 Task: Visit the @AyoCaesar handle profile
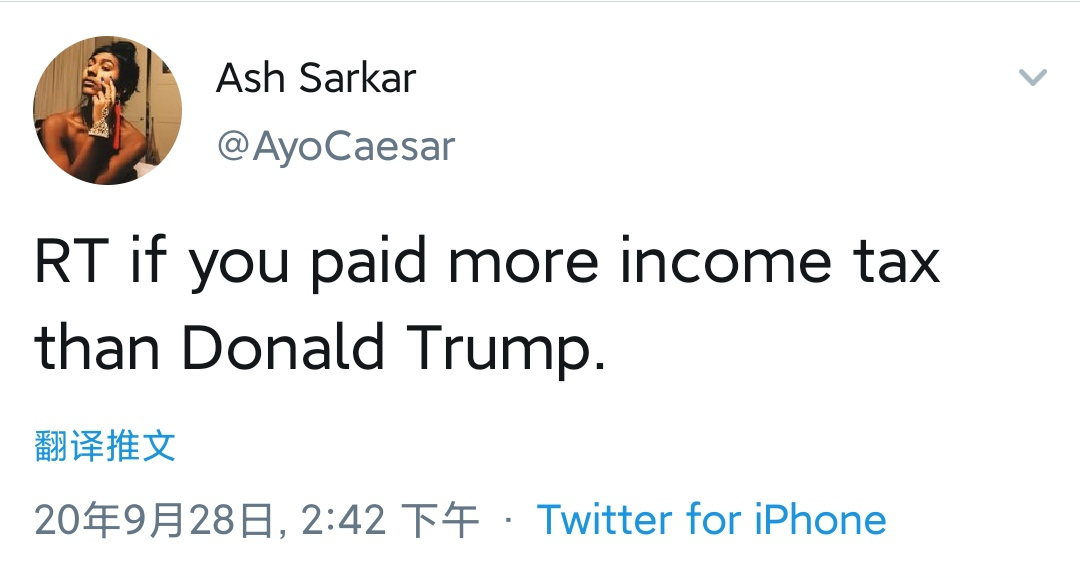click(x=336, y=146)
